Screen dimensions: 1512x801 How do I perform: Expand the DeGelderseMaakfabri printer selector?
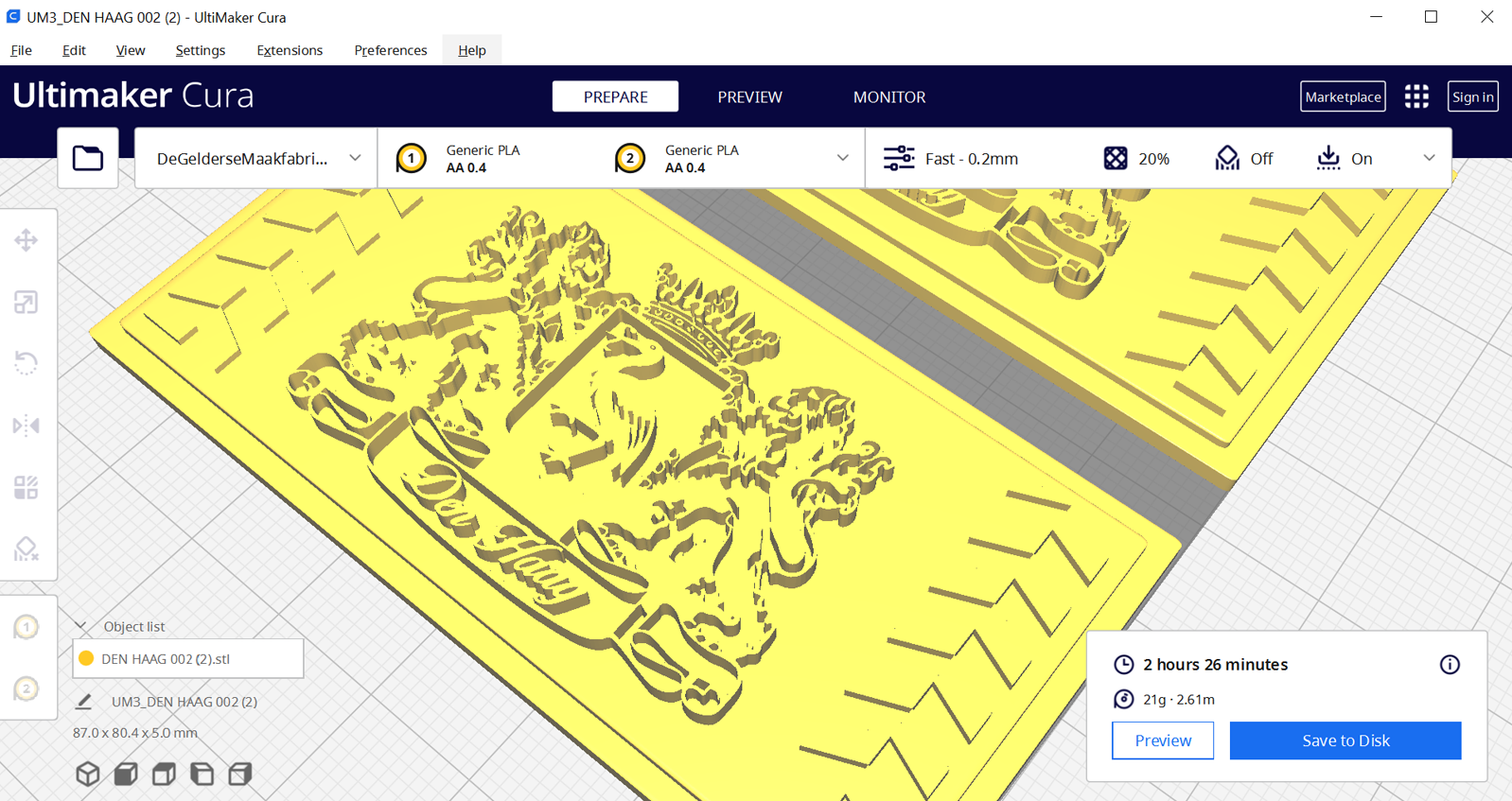pos(256,158)
